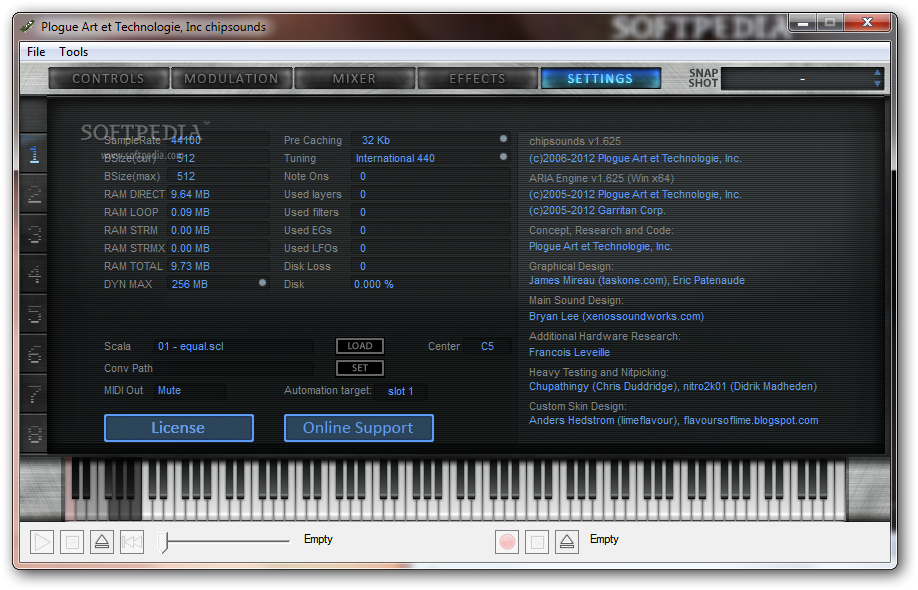918x590 pixels.
Task: Click the Francois Leveille credit text
Action: coord(569,352)
